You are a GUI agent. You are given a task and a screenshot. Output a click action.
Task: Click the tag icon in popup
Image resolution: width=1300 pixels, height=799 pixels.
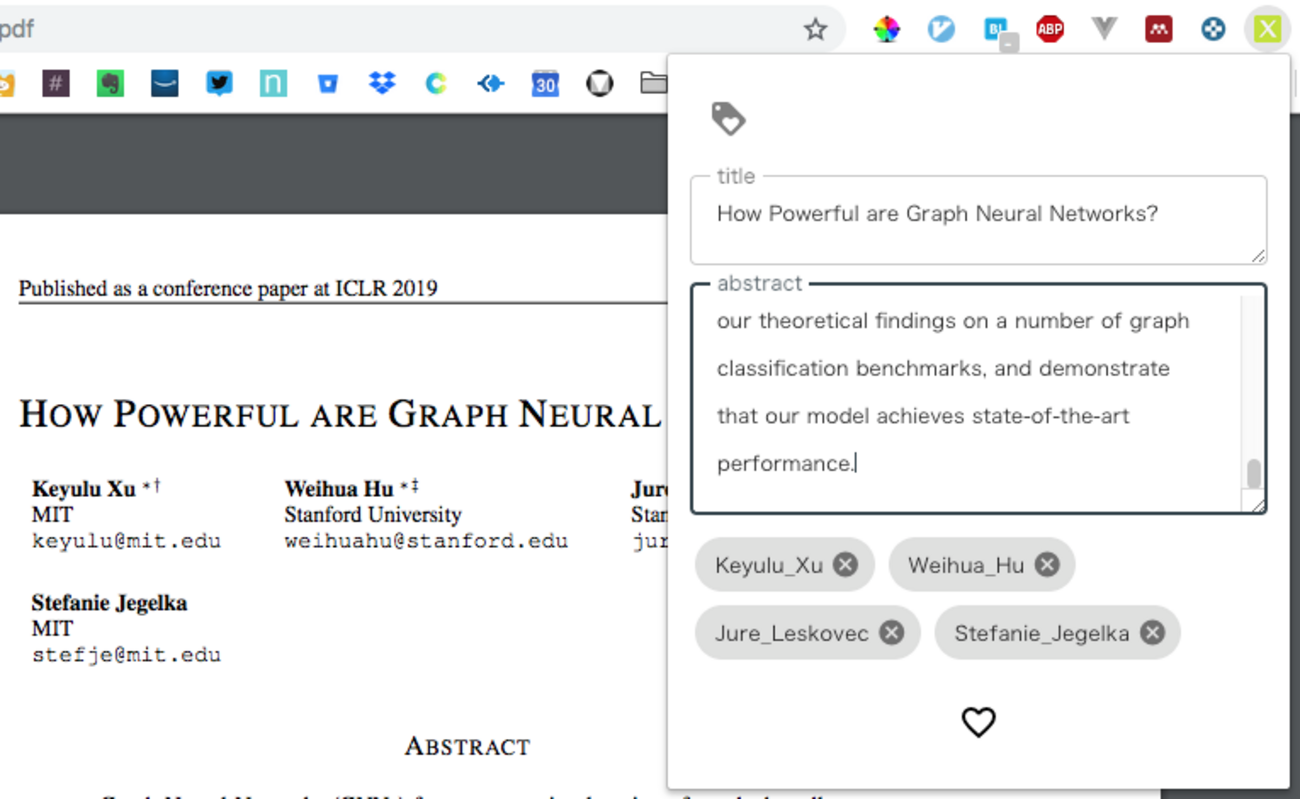(728, 119)
